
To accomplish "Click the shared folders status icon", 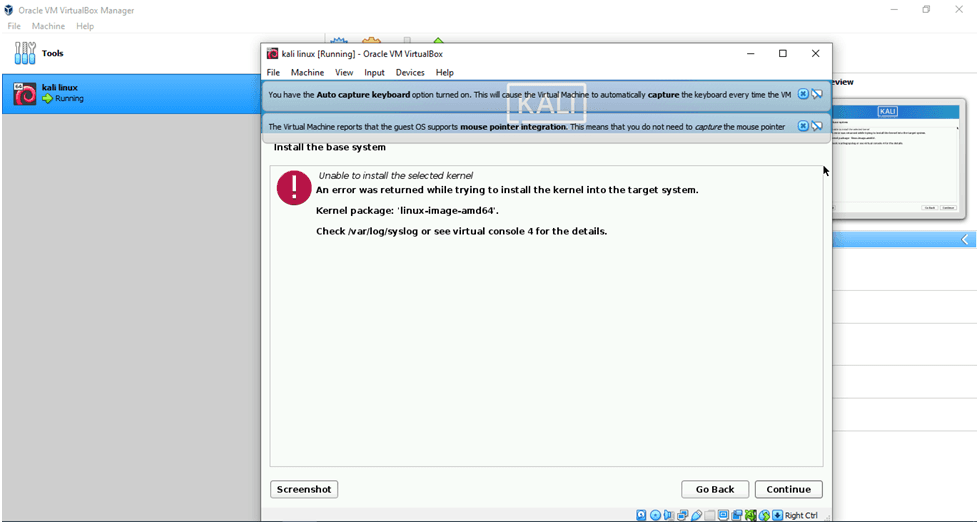I will [x=709, y=515].
